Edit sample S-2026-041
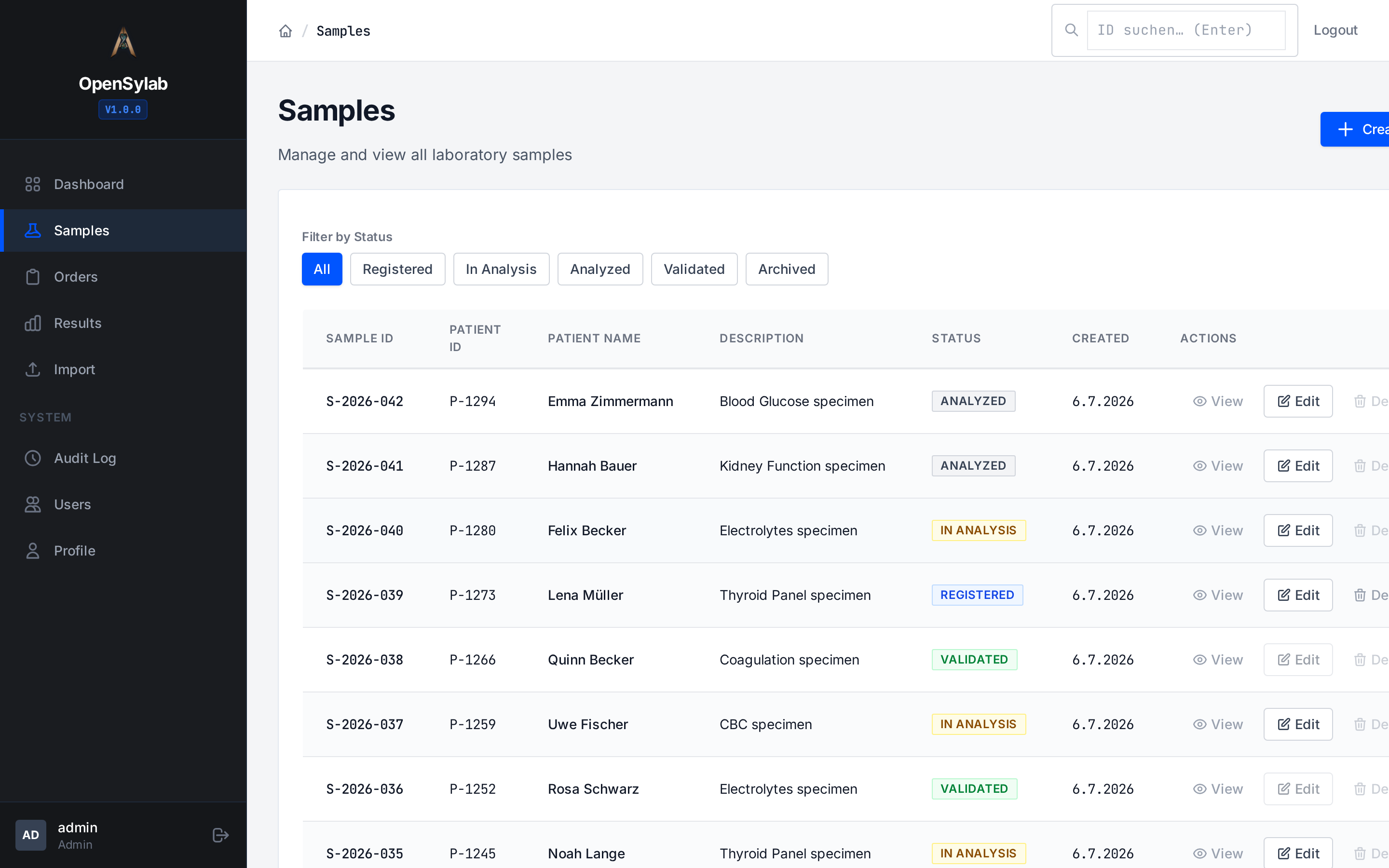The image size is (1389, 868). pos(1298,465)
